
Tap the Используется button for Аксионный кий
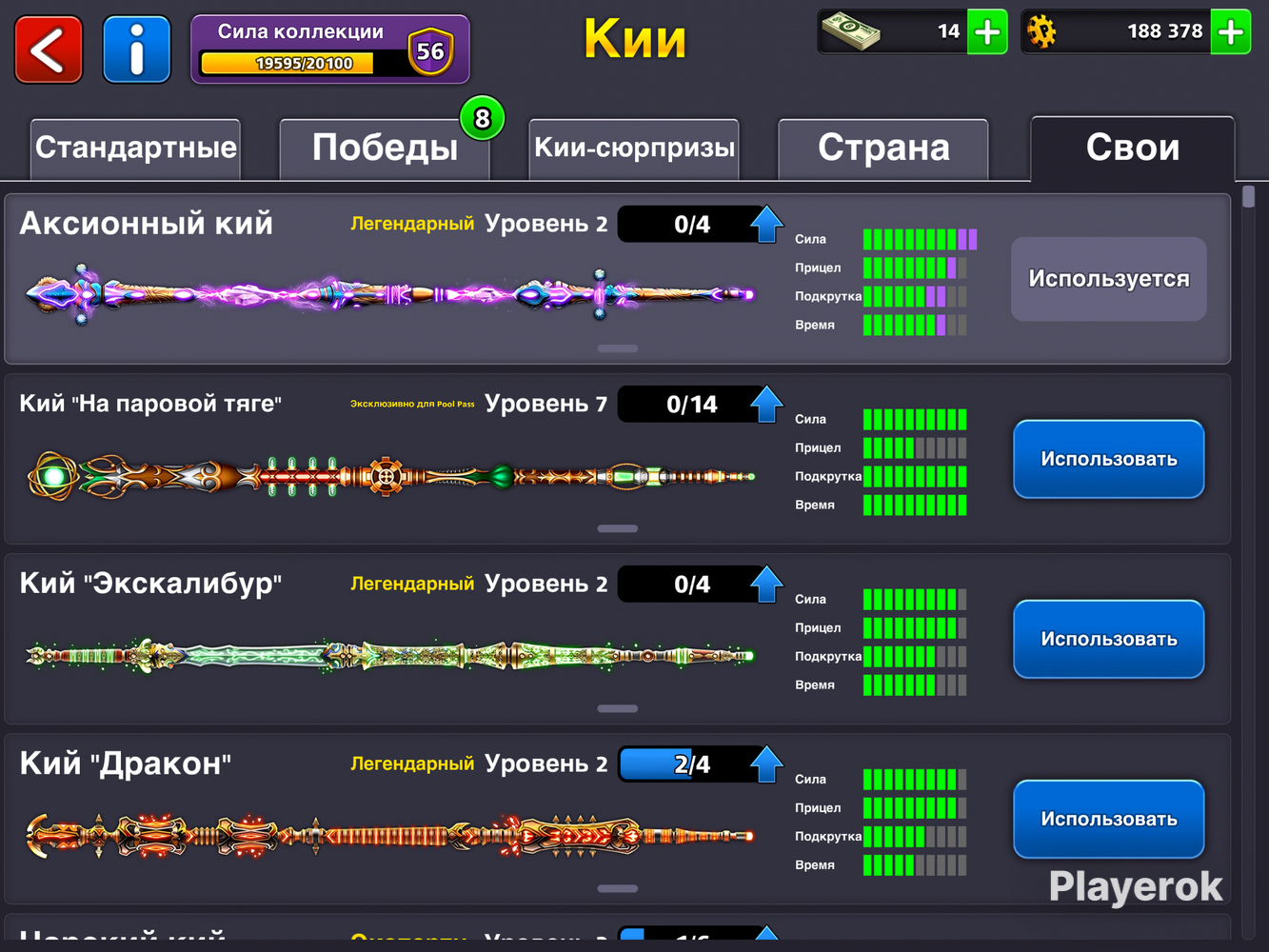(x=1109, y=279)
